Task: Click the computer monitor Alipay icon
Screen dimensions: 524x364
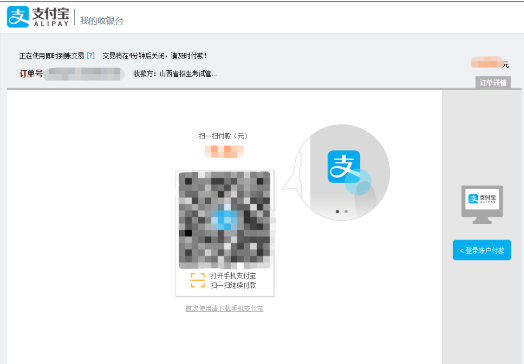Action: pos(482,205)
